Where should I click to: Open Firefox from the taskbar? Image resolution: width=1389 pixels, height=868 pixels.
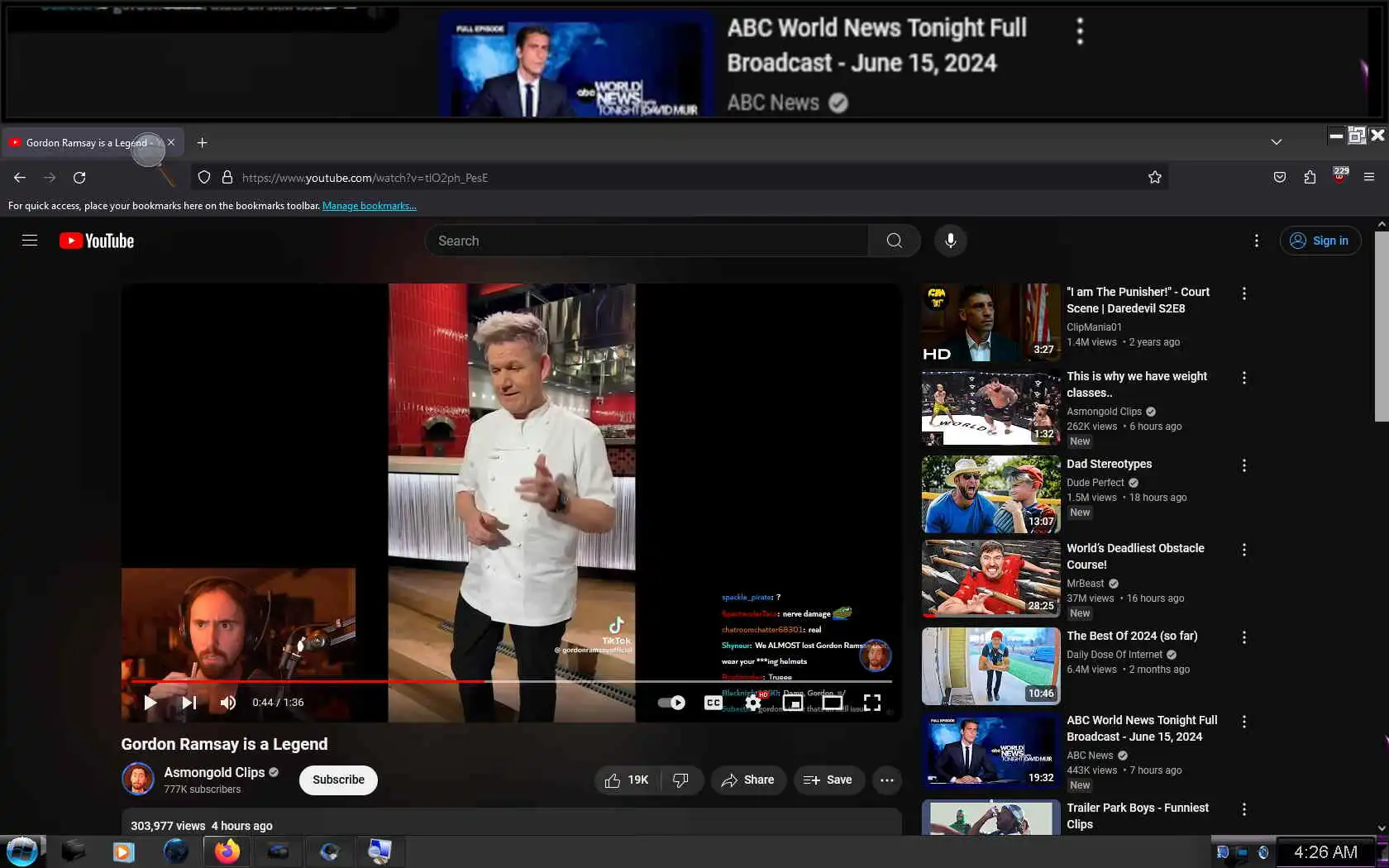[227, 851]
